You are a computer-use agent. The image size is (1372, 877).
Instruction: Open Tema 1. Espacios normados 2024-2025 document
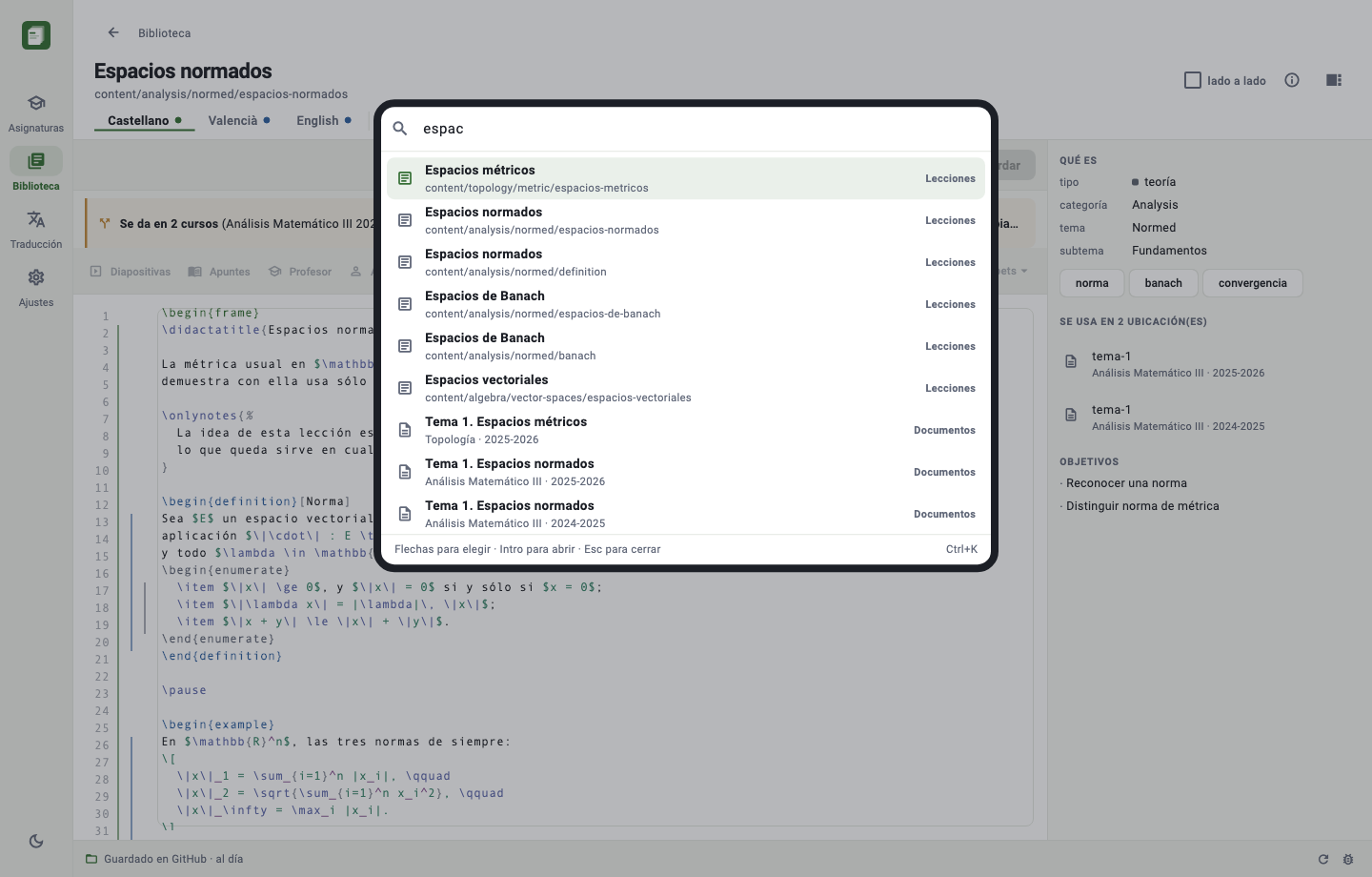tap(686, 514)
